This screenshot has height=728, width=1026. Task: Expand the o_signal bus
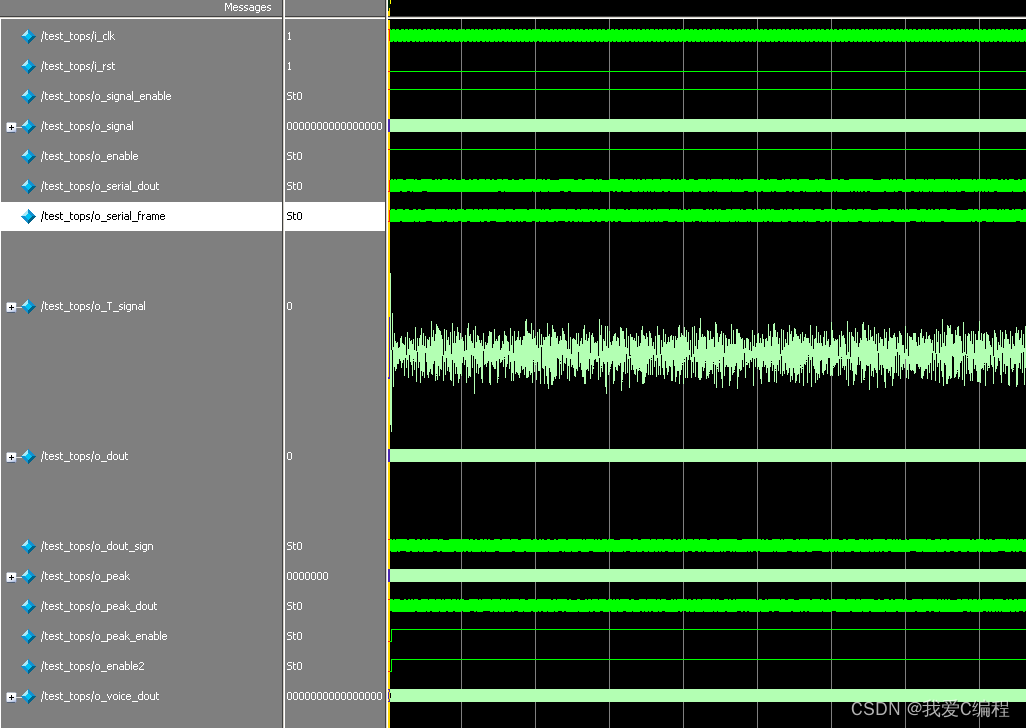[11, 127]
